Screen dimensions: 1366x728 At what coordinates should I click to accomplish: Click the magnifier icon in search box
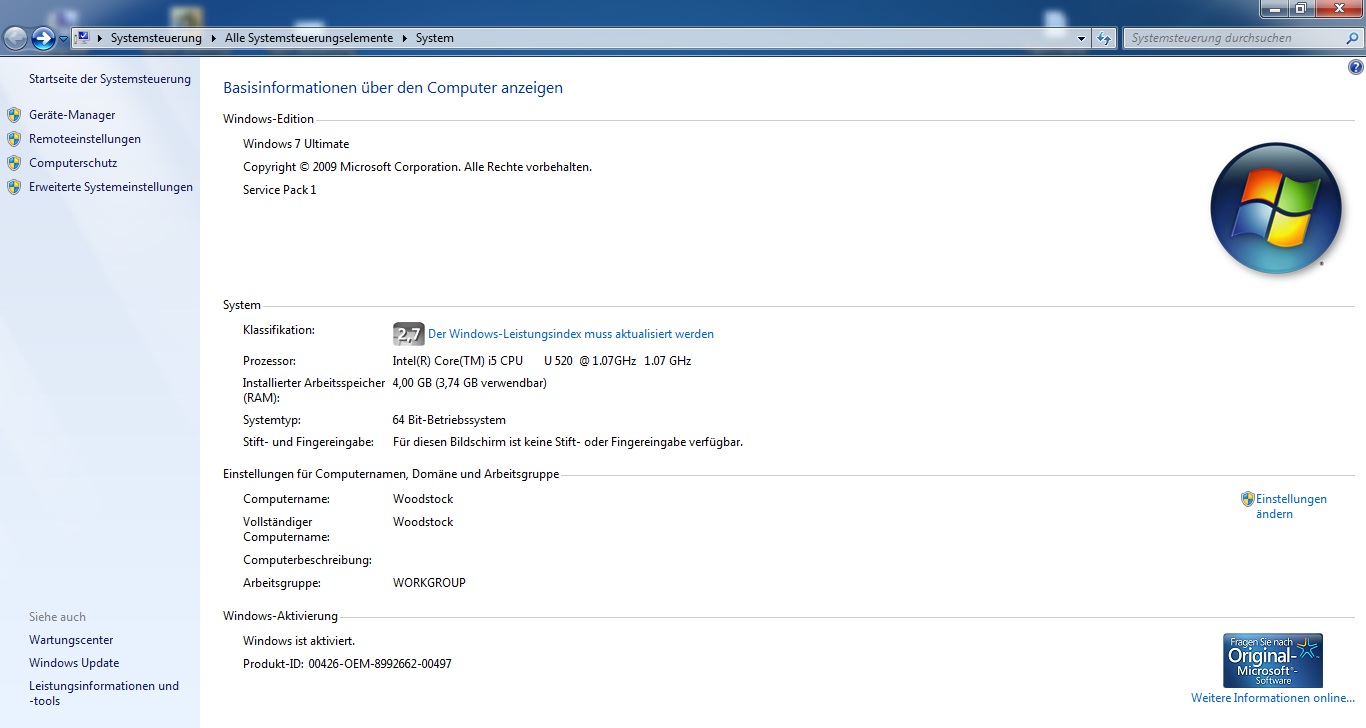coord(1350,38)
